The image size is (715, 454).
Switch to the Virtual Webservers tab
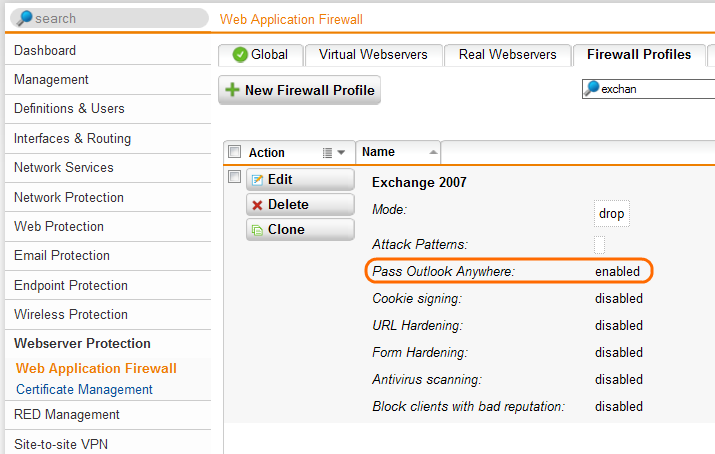click(373, 55)
